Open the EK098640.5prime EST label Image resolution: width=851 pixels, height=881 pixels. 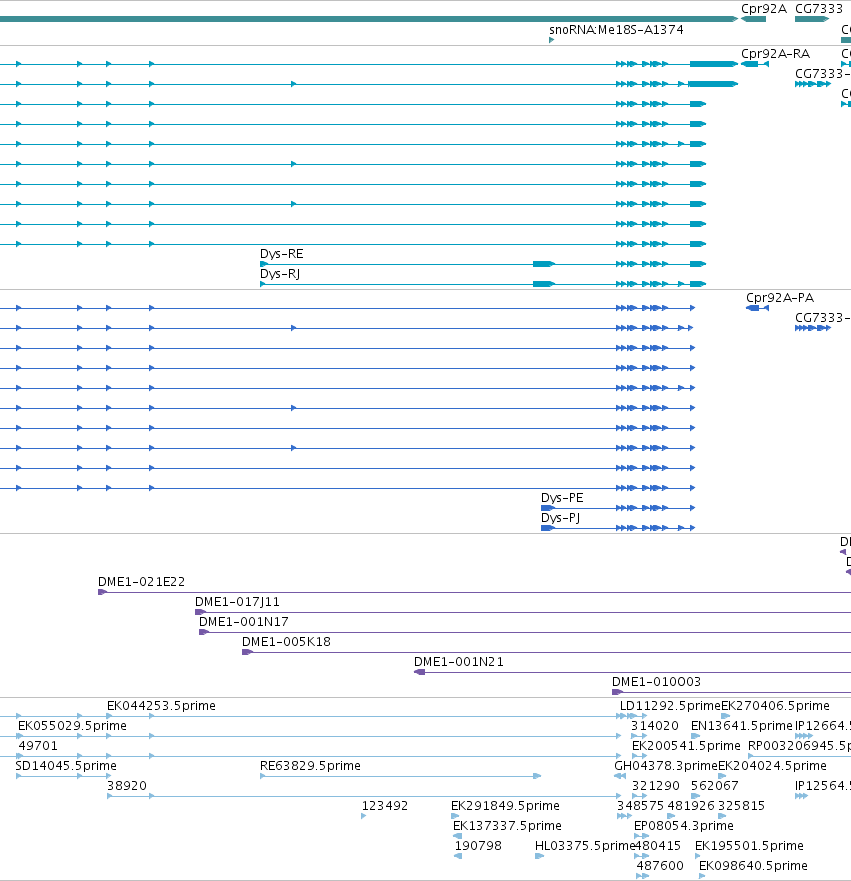coord(753,866)
